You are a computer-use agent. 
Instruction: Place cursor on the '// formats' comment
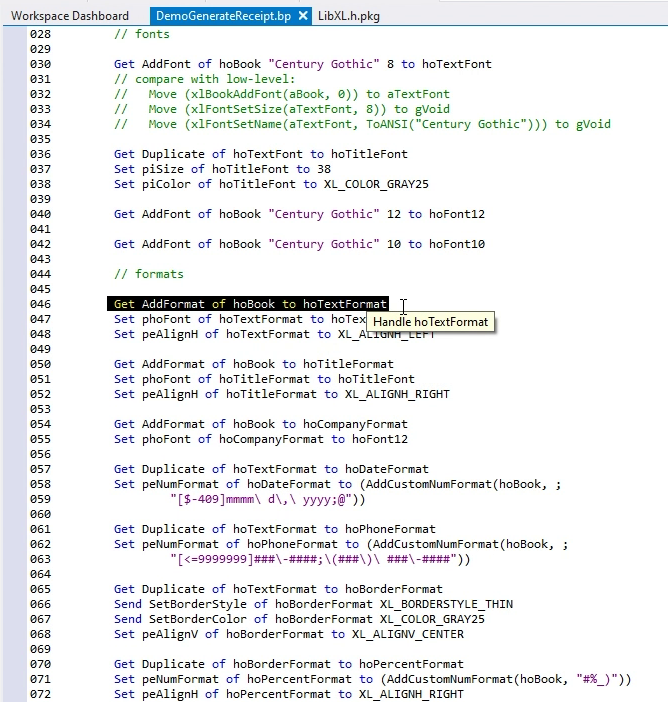(x=148, y=274)
